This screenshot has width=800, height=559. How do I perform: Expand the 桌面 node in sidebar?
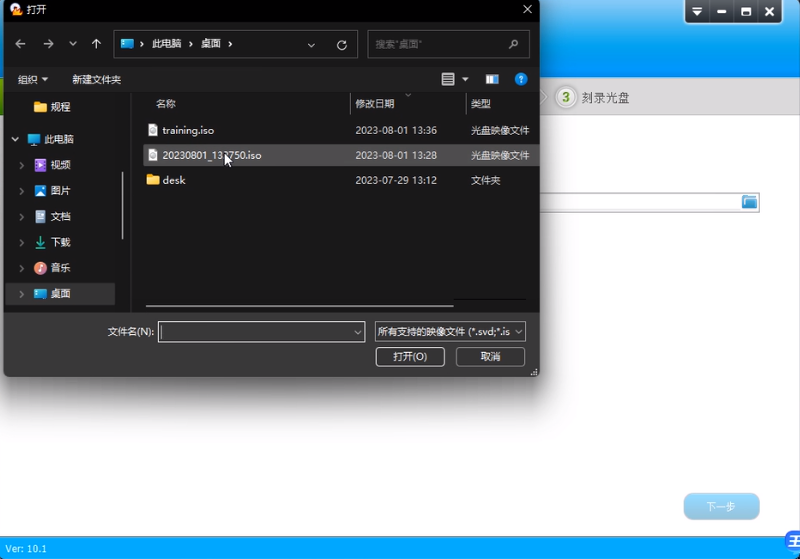[x=21, y=294]
